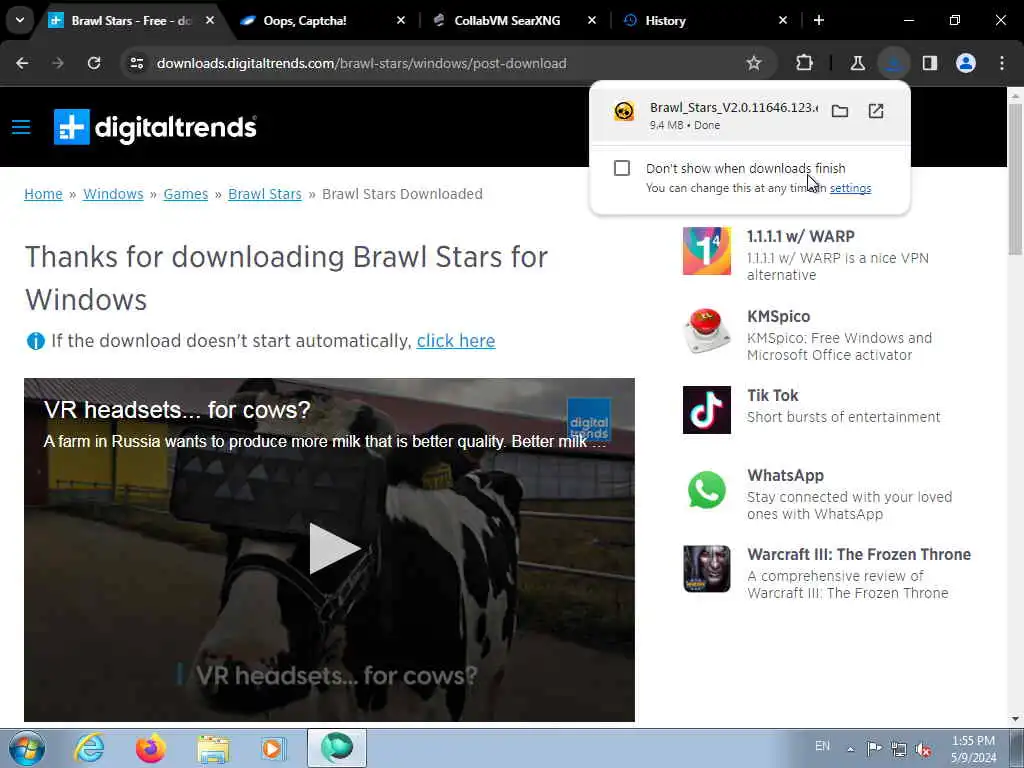Click the digitaltrends logo
1024x768 pixels.
(x=155, y=127)
